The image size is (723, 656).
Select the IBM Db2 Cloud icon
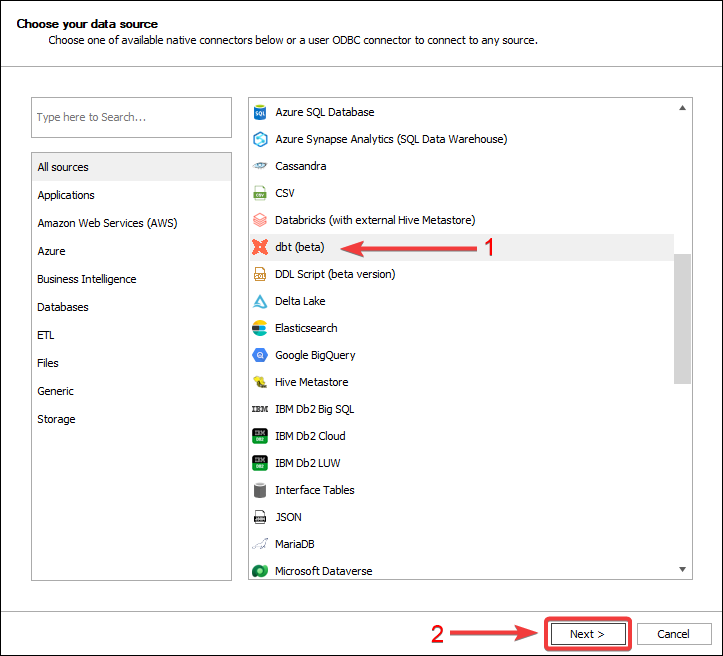(260, 436)
